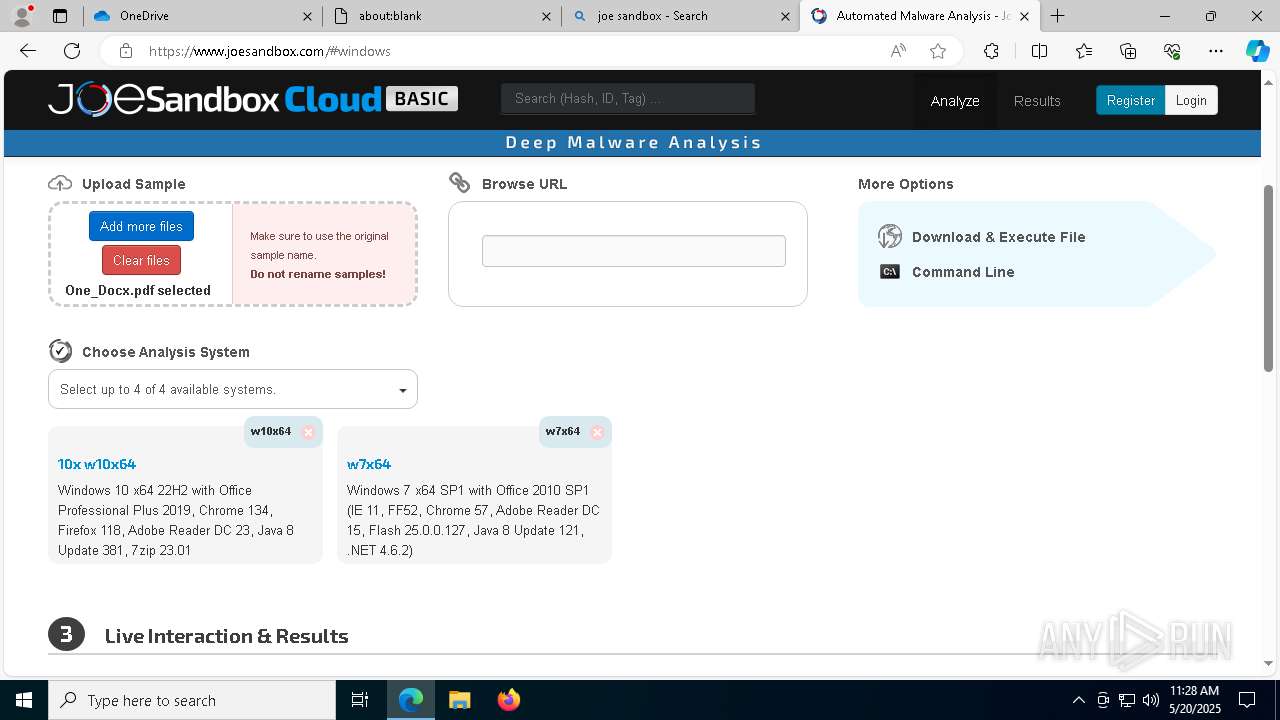
Task: Open the Collections panel
Action: point(1128,51)
